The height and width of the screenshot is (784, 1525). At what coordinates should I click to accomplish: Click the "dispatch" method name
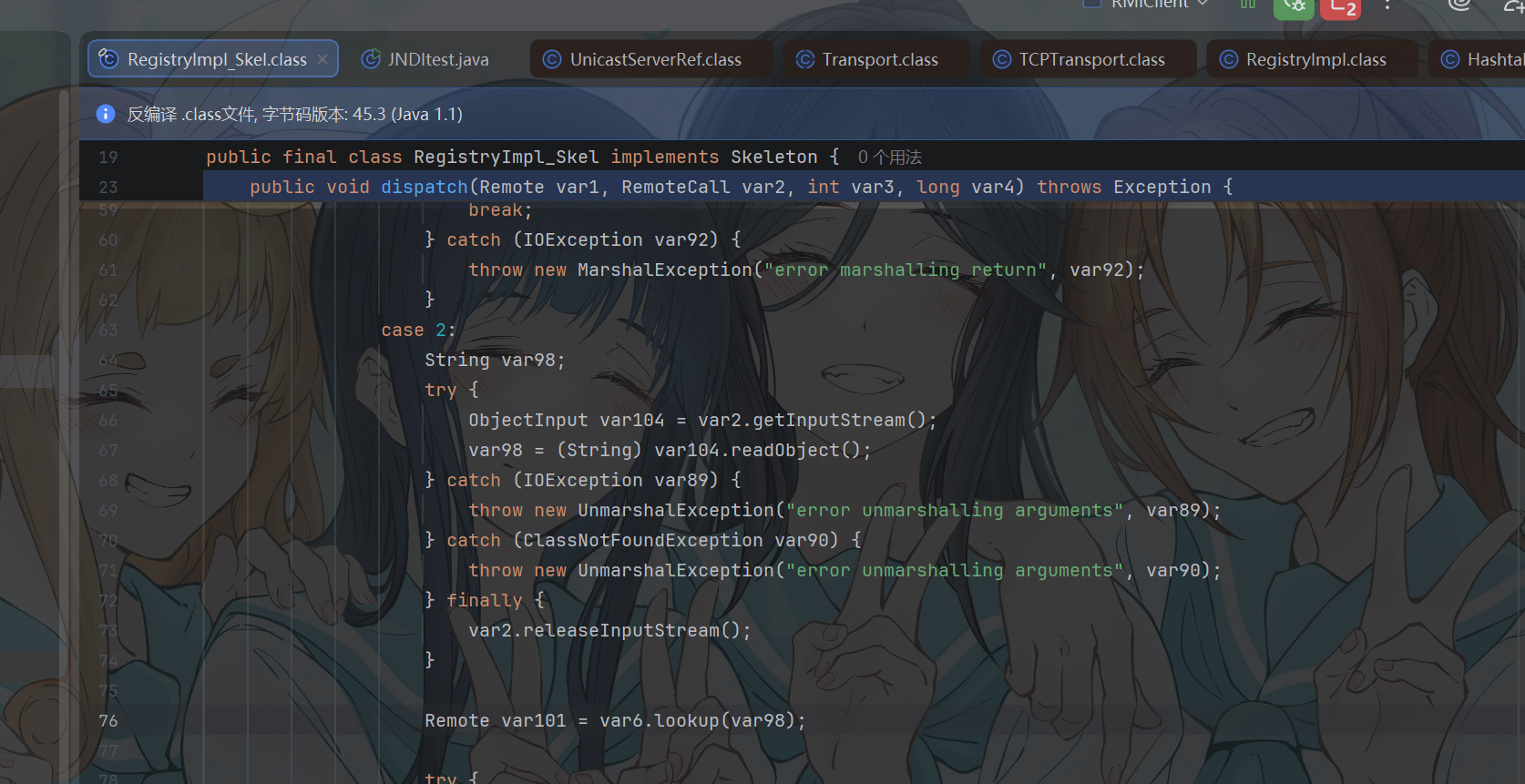pyautogui.click(x=425, y=188)
